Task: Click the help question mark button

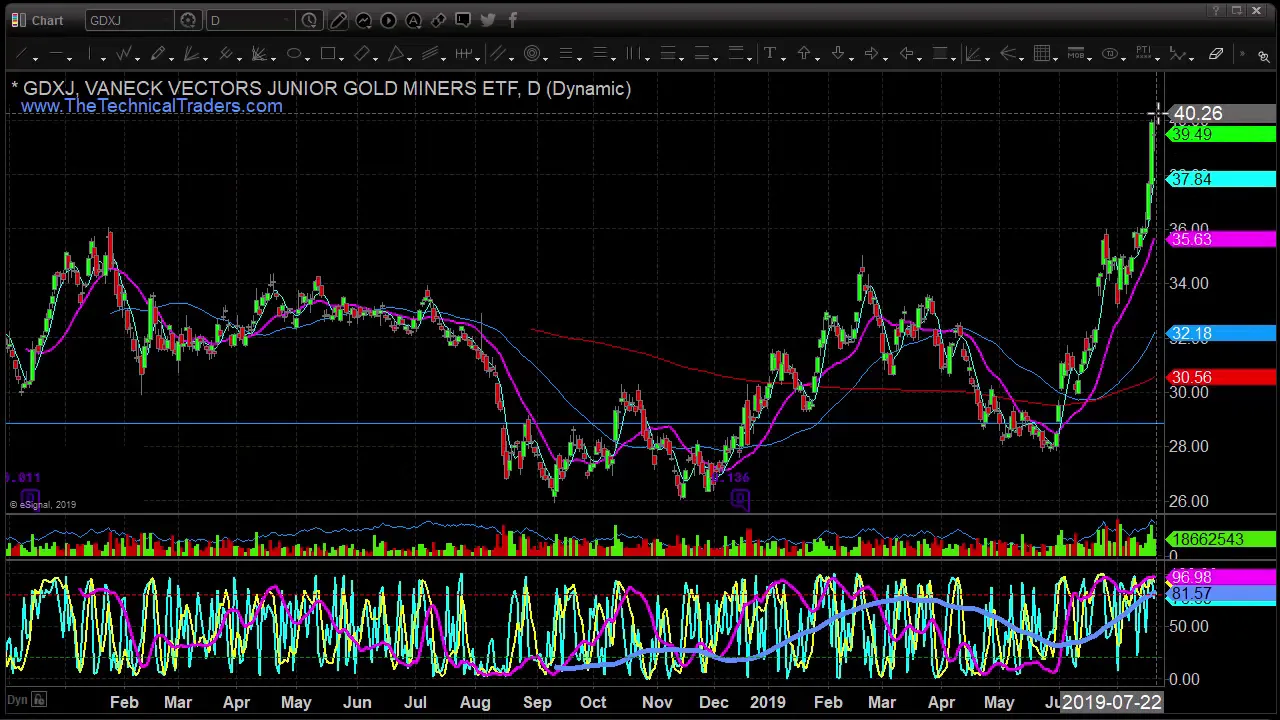Action: click(x=1216, y=11)
